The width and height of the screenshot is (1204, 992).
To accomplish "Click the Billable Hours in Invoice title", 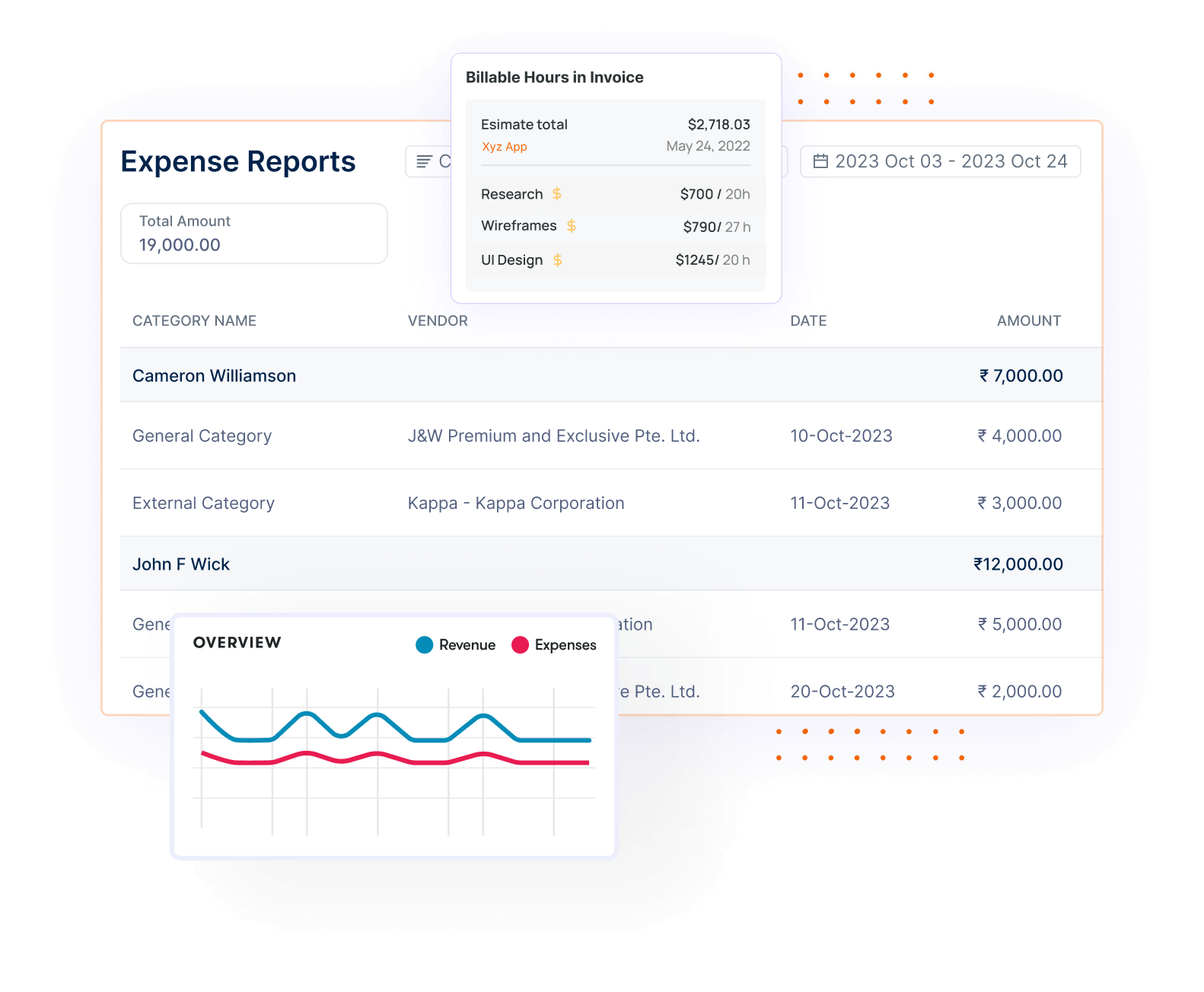I will coord(555,78).
